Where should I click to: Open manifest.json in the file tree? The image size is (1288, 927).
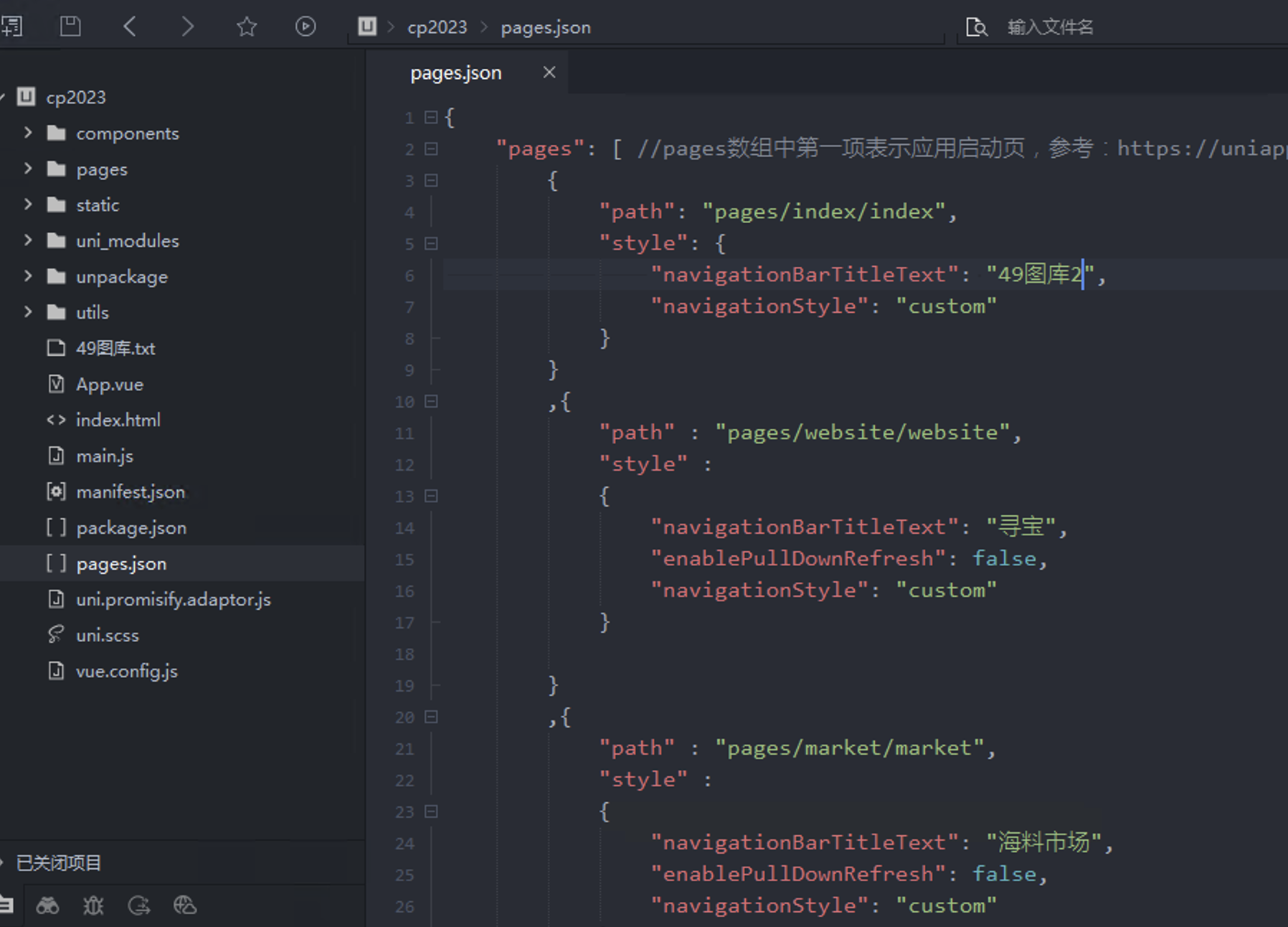click(131, 492)
